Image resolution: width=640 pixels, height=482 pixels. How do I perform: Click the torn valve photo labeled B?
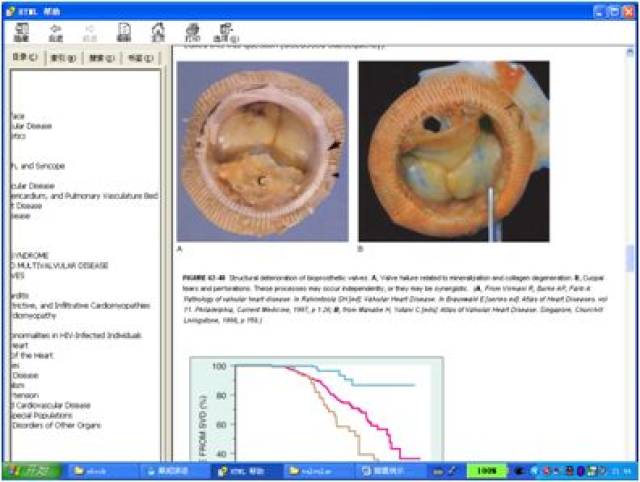pos(454,151)
